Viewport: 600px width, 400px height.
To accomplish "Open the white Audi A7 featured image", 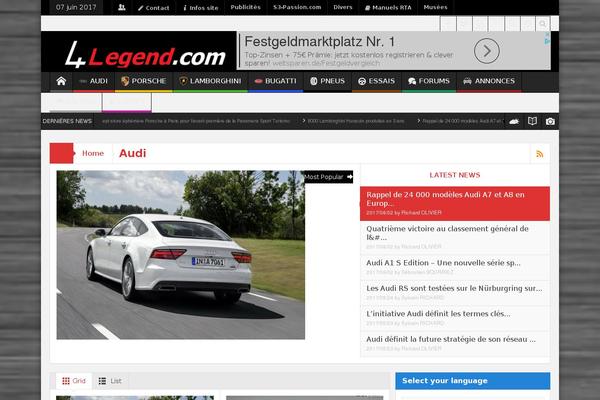I will (x=181, y=255).
